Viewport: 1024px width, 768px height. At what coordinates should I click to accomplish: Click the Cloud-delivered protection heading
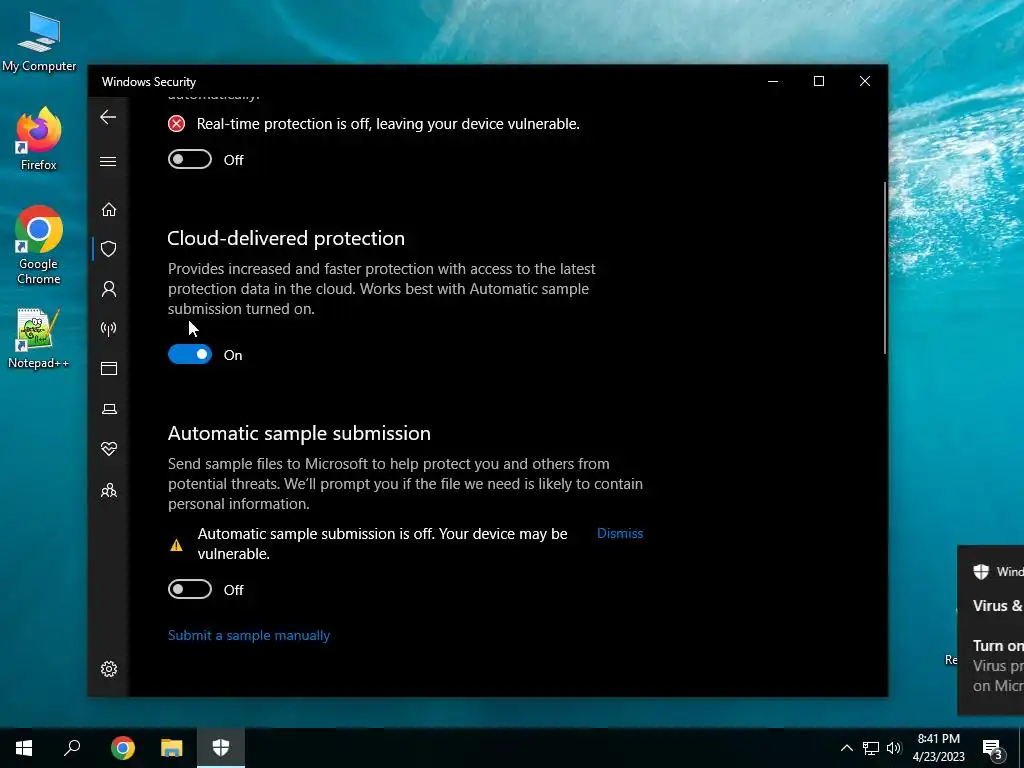click(x=286, y=238)
